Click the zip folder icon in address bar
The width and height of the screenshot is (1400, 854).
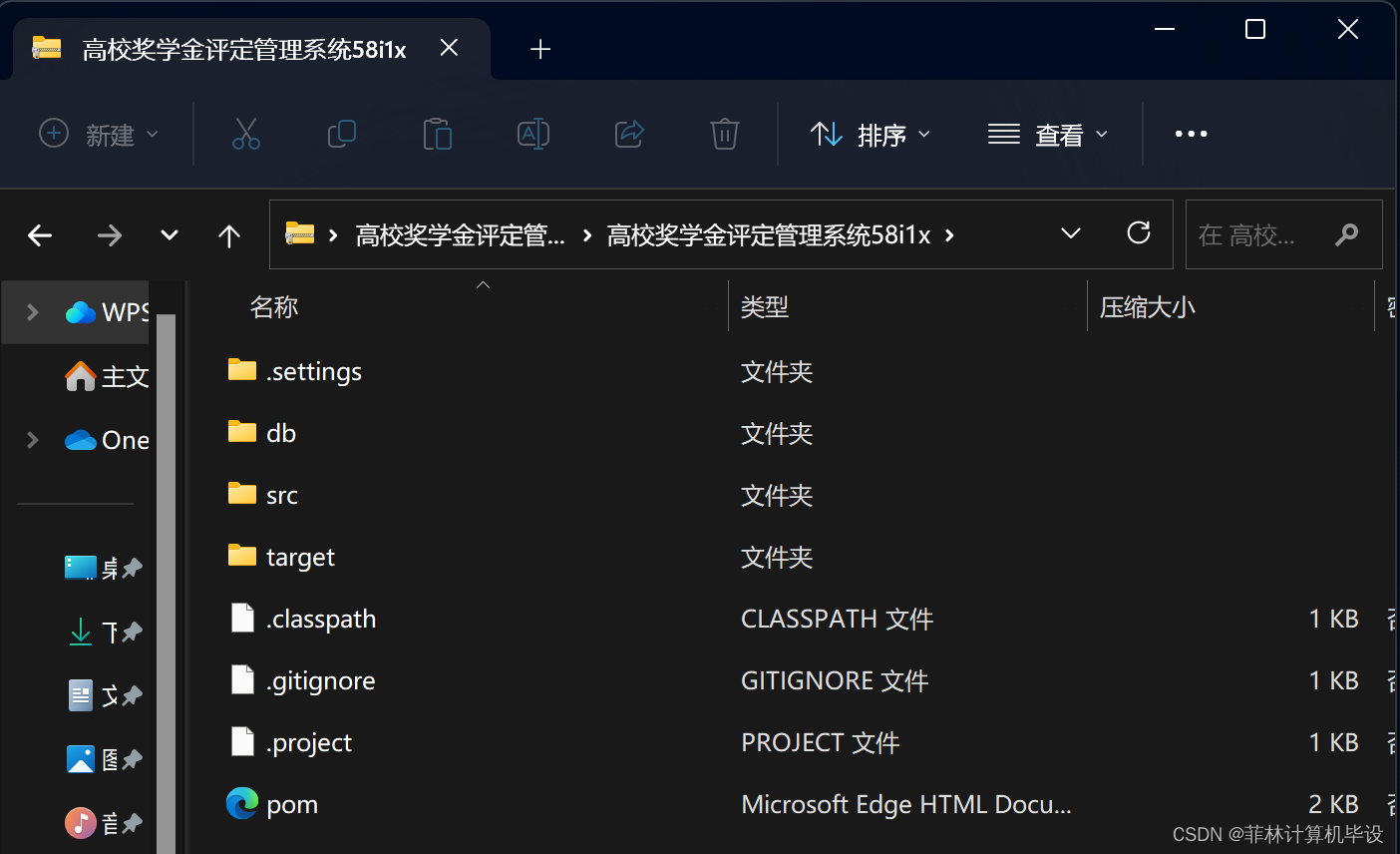click(x=300, y=234)
